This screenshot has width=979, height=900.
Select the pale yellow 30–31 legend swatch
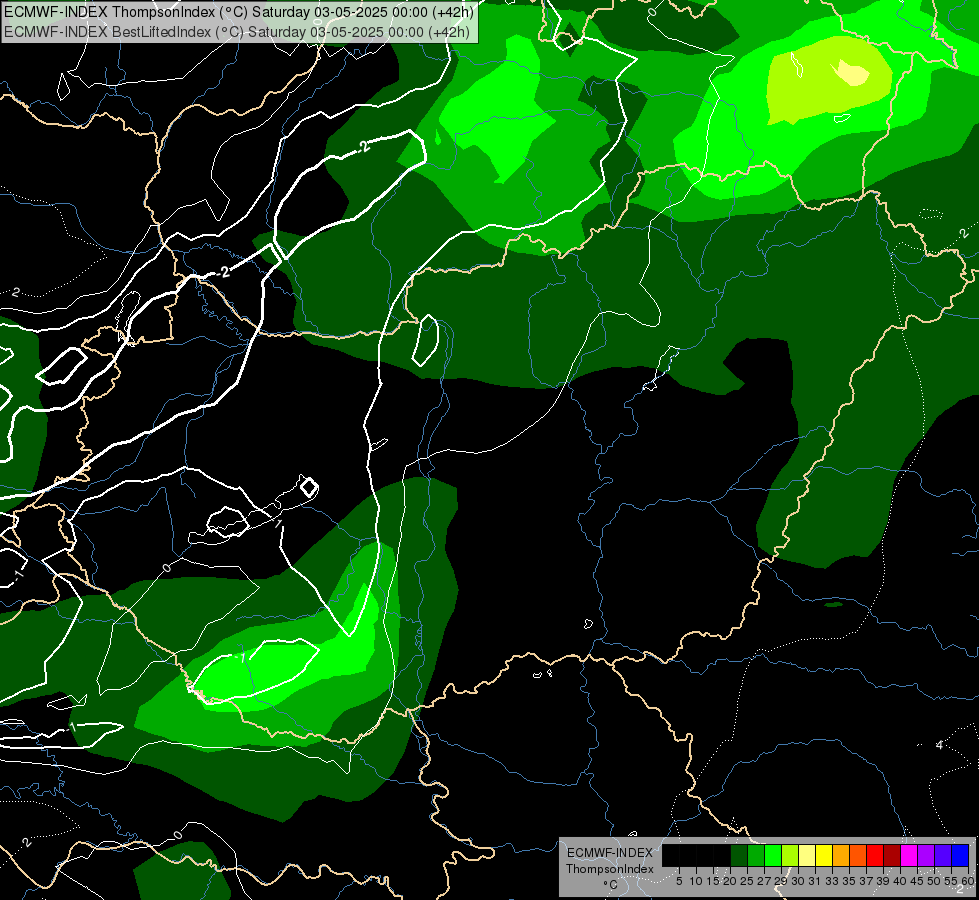[807, 855]
